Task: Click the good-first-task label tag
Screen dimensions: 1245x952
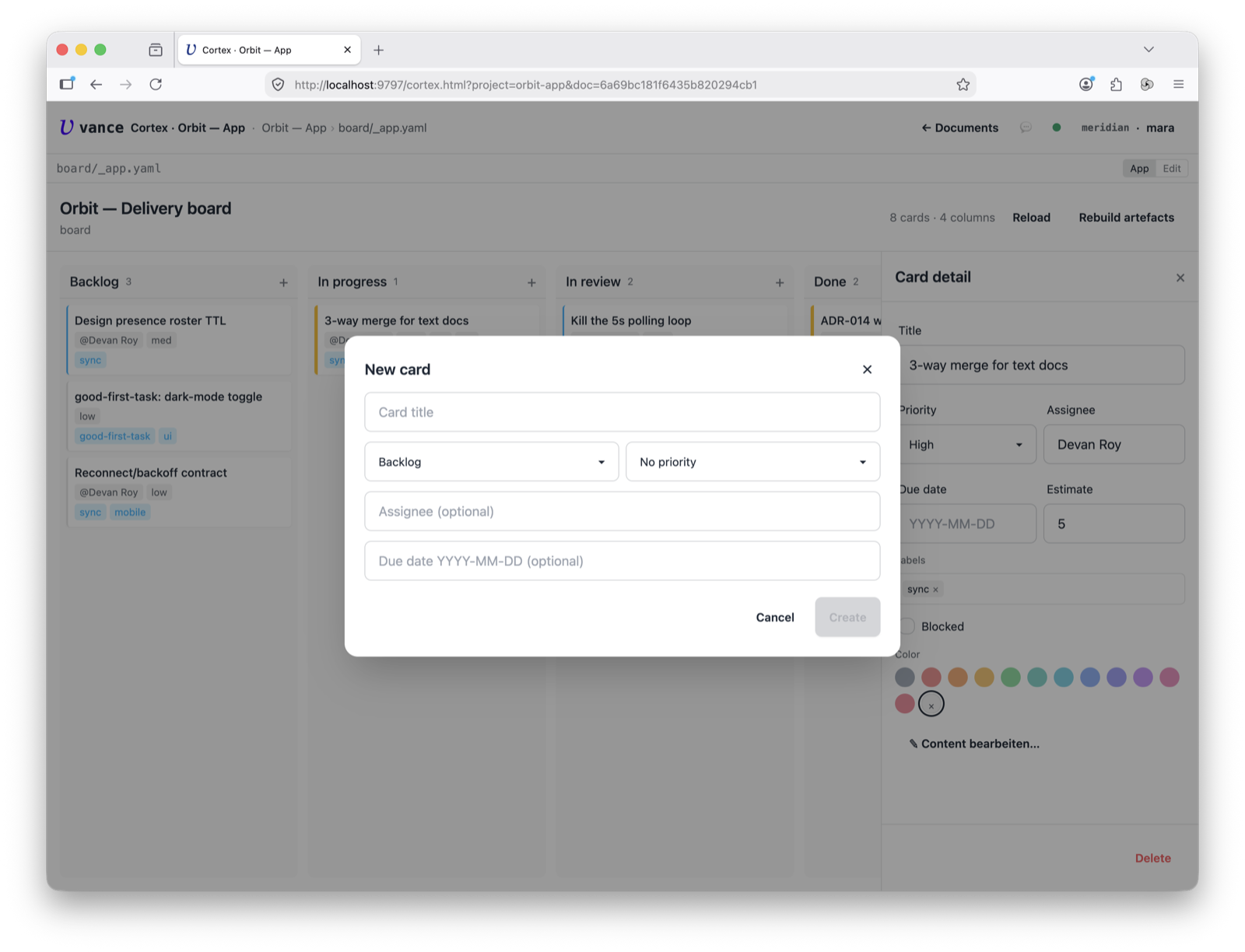Action: coord(114,436)
